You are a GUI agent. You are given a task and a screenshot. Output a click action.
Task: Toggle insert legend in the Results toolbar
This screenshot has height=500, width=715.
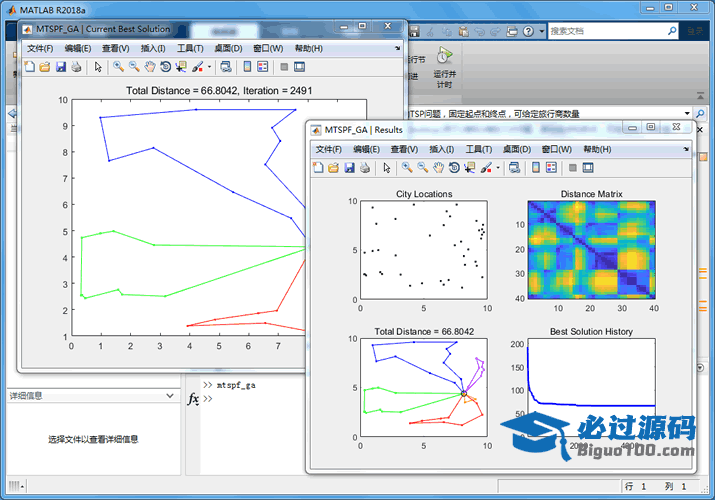[x=554, y=168]
